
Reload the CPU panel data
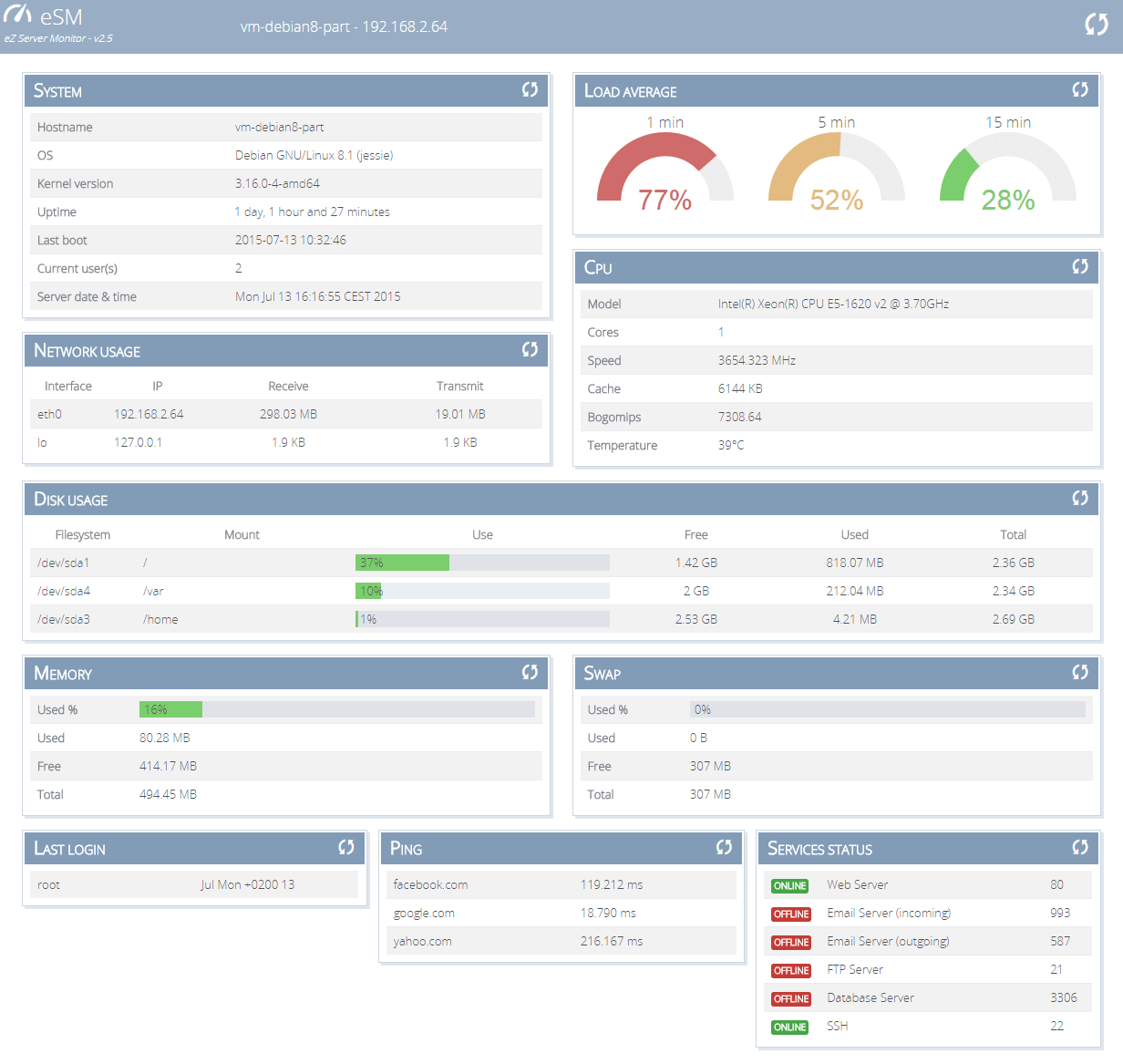click(1080, 266)
